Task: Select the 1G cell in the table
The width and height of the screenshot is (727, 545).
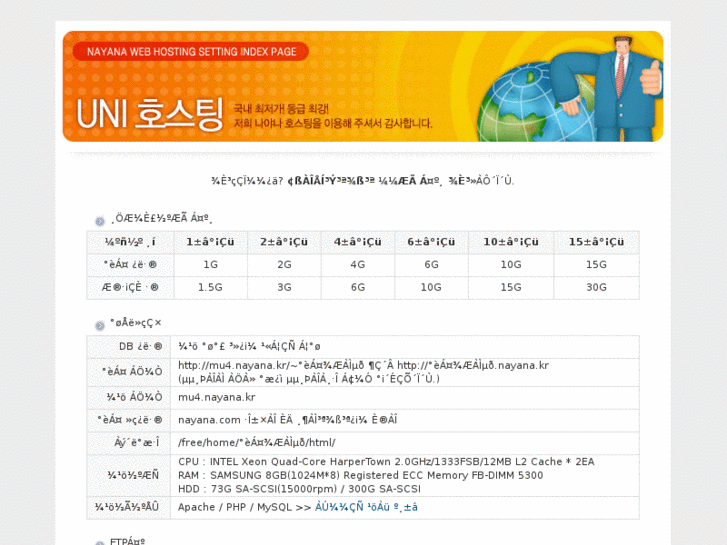Action: click(x=210, y=264)
